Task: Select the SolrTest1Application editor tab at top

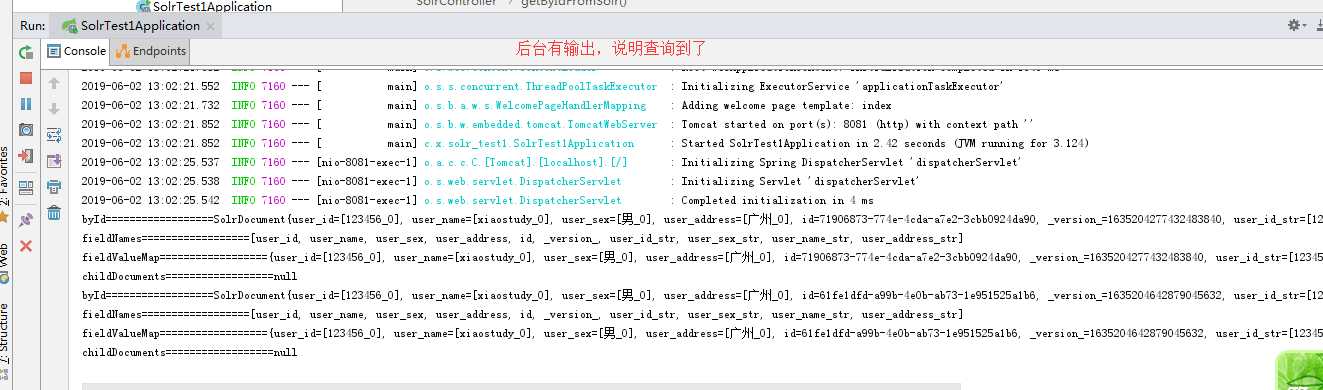Action: pos(204,6)
